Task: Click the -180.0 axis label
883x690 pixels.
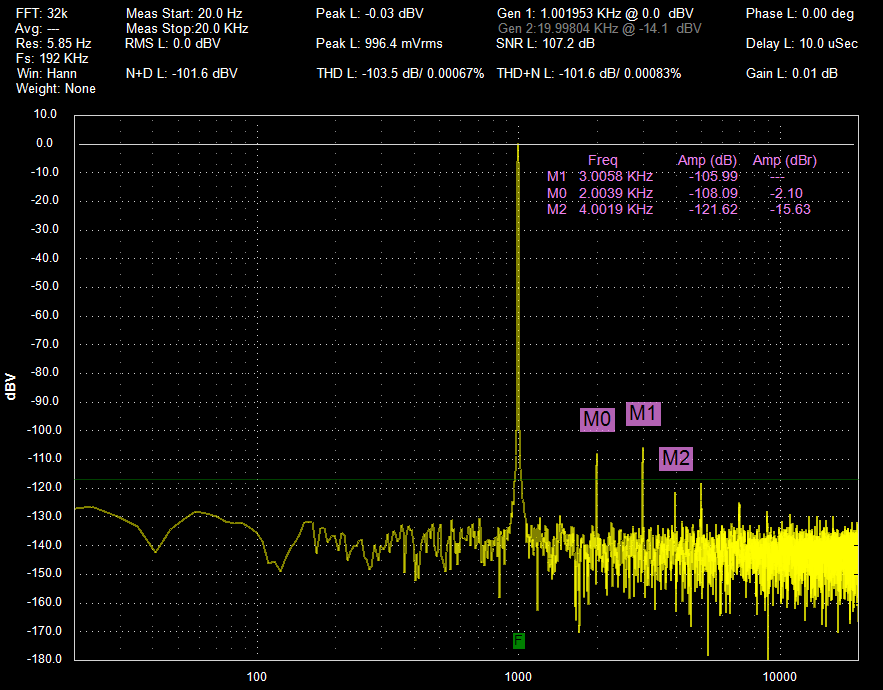Action: coord(44,658)
